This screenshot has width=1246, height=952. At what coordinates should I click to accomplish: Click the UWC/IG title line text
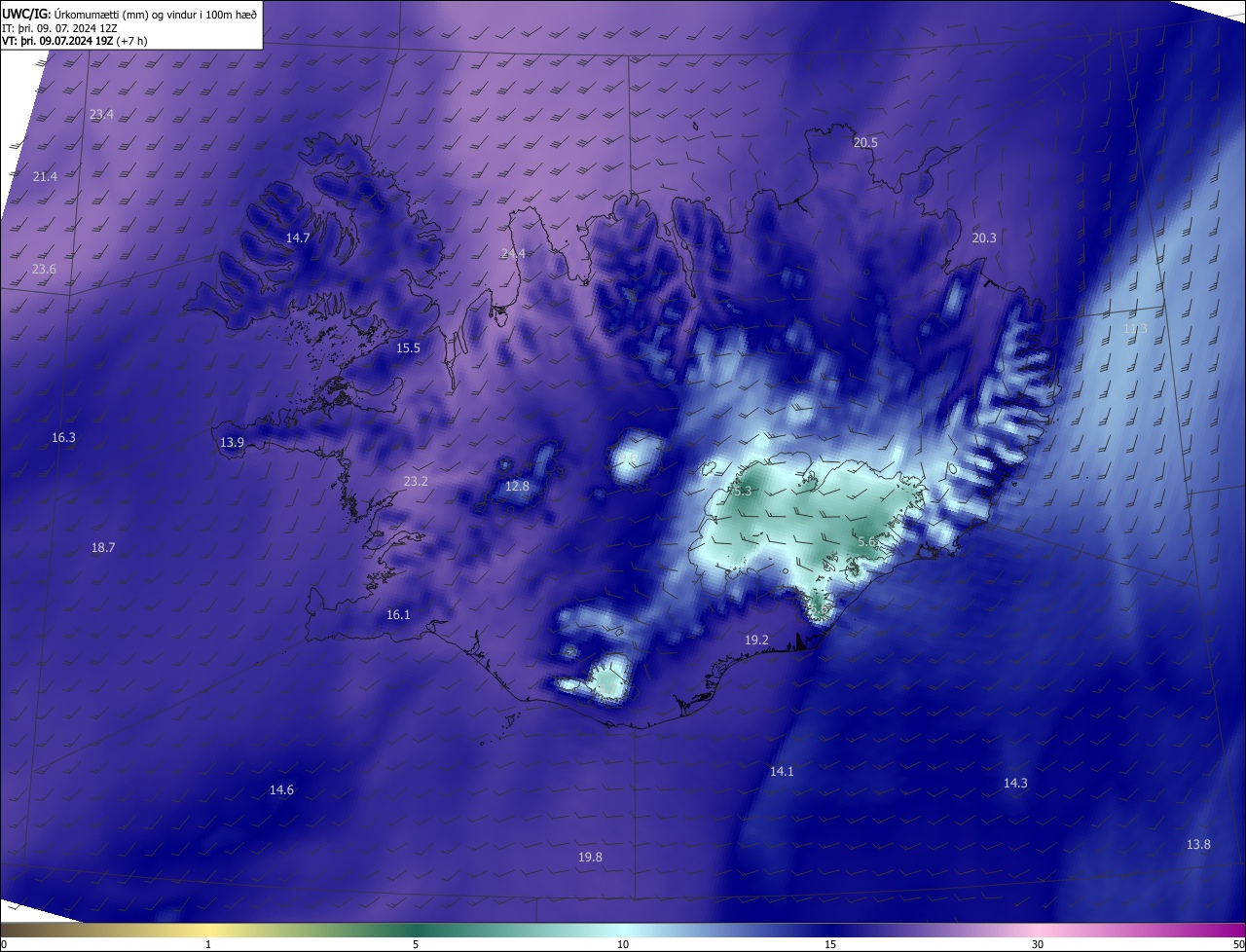[x=129, y=15]
